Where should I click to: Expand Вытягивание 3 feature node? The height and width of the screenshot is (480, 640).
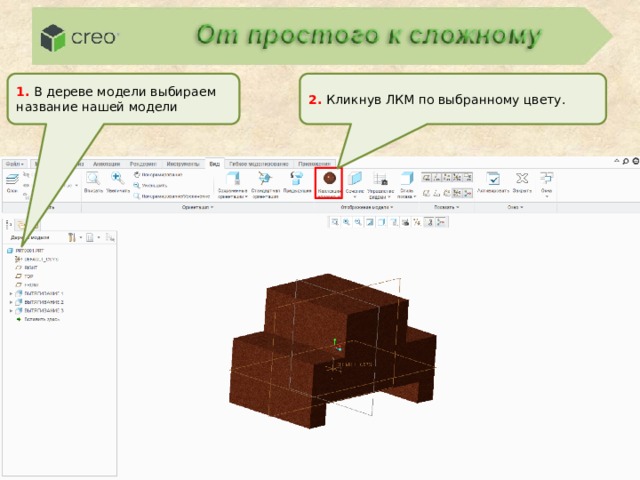pyautogui.click(x=11, y=311)
